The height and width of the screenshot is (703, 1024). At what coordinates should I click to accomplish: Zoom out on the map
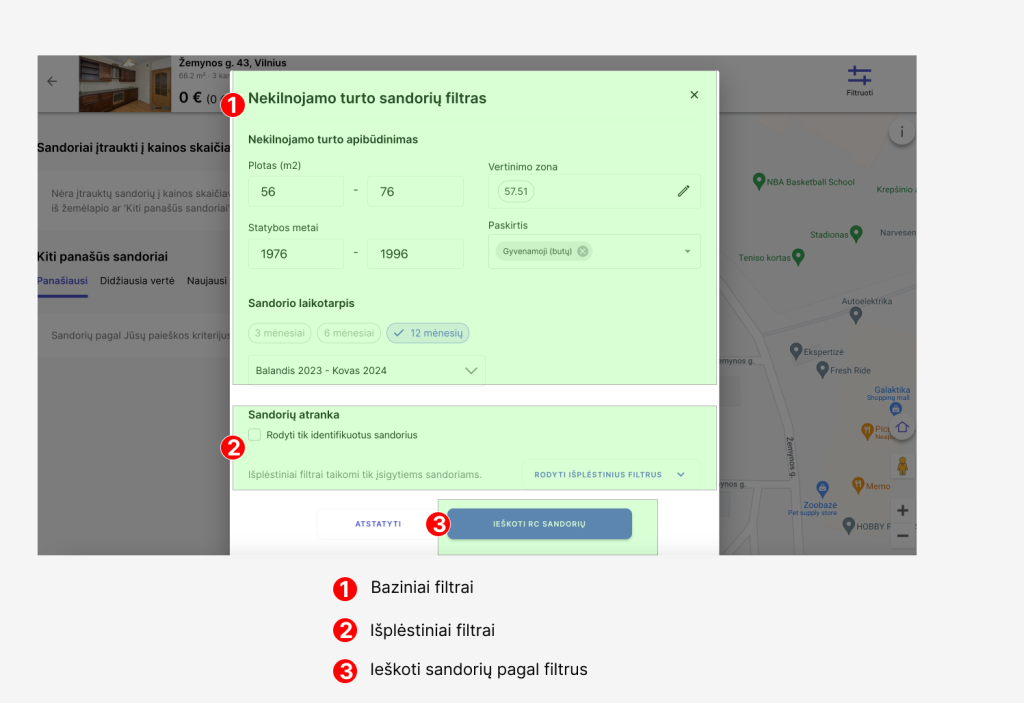click(902, 536)
